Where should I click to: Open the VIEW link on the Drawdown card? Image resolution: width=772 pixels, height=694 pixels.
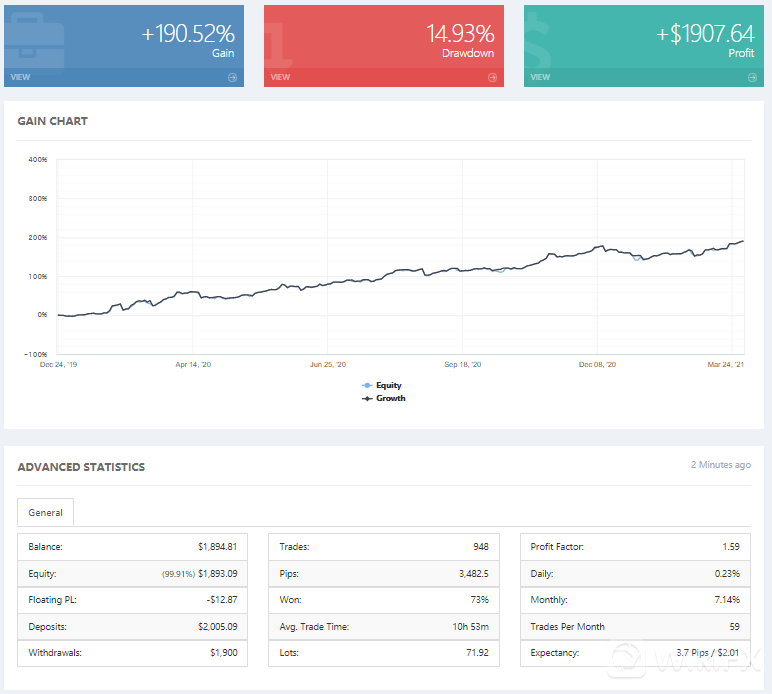tap(280, 77)
